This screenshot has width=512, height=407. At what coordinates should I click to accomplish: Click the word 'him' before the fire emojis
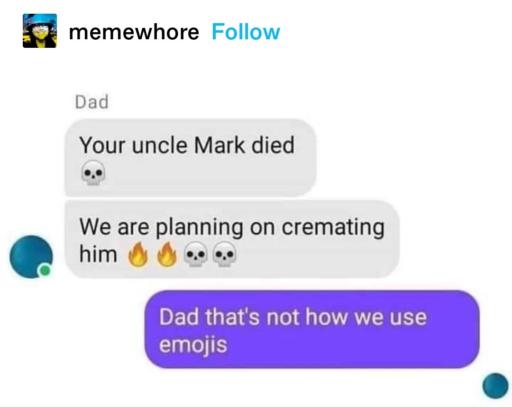(98, 254)
